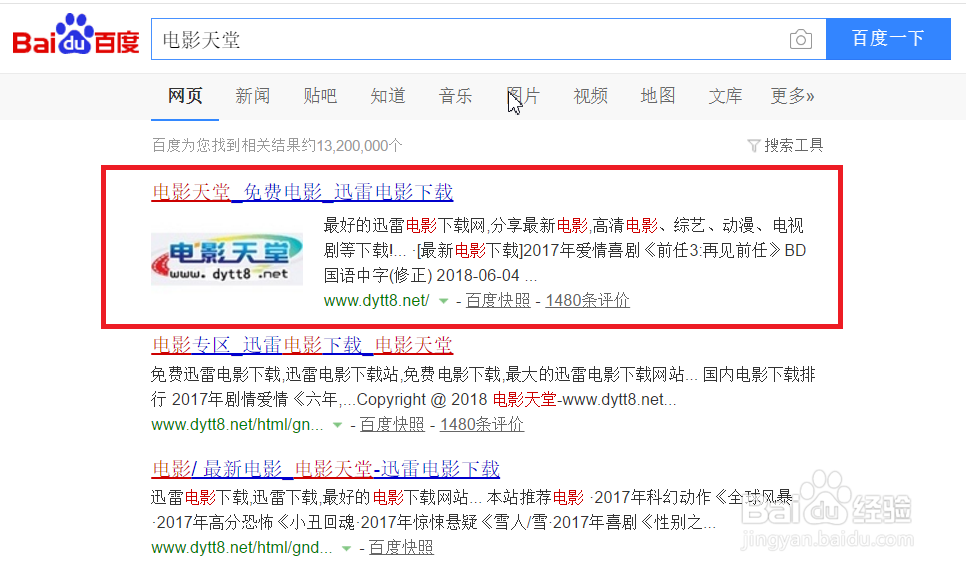The width and height of the screenshot is (966, 573).
Task: Open result 电影天堂_免费电影_迅雷电影下载
Action: click(302, 192)
